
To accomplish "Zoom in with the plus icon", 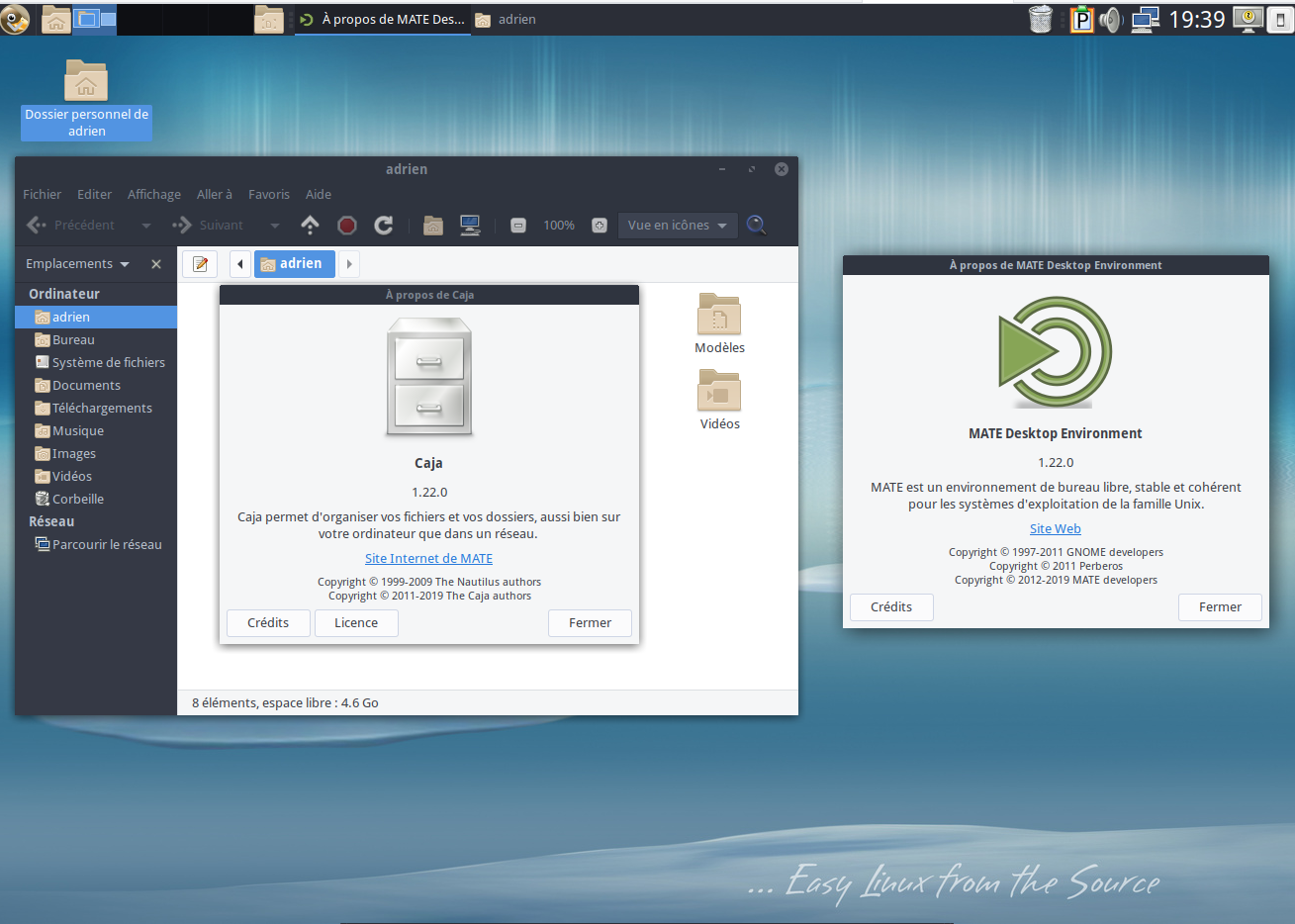I will [x=600, y=226].
